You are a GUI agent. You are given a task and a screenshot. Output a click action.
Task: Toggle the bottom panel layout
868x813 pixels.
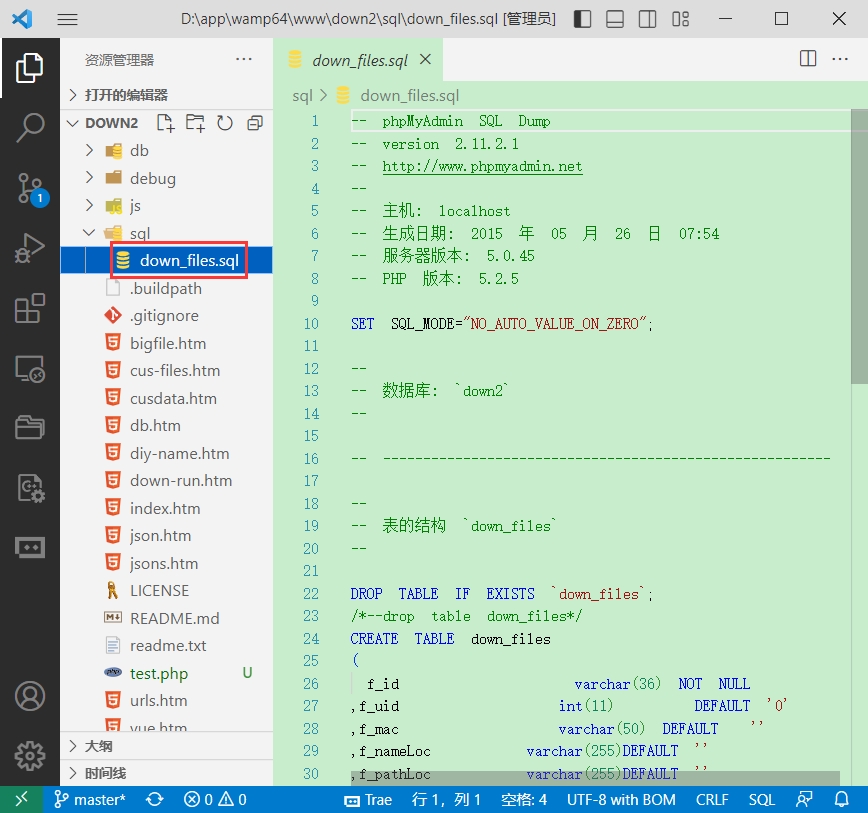tap(615, 19)
